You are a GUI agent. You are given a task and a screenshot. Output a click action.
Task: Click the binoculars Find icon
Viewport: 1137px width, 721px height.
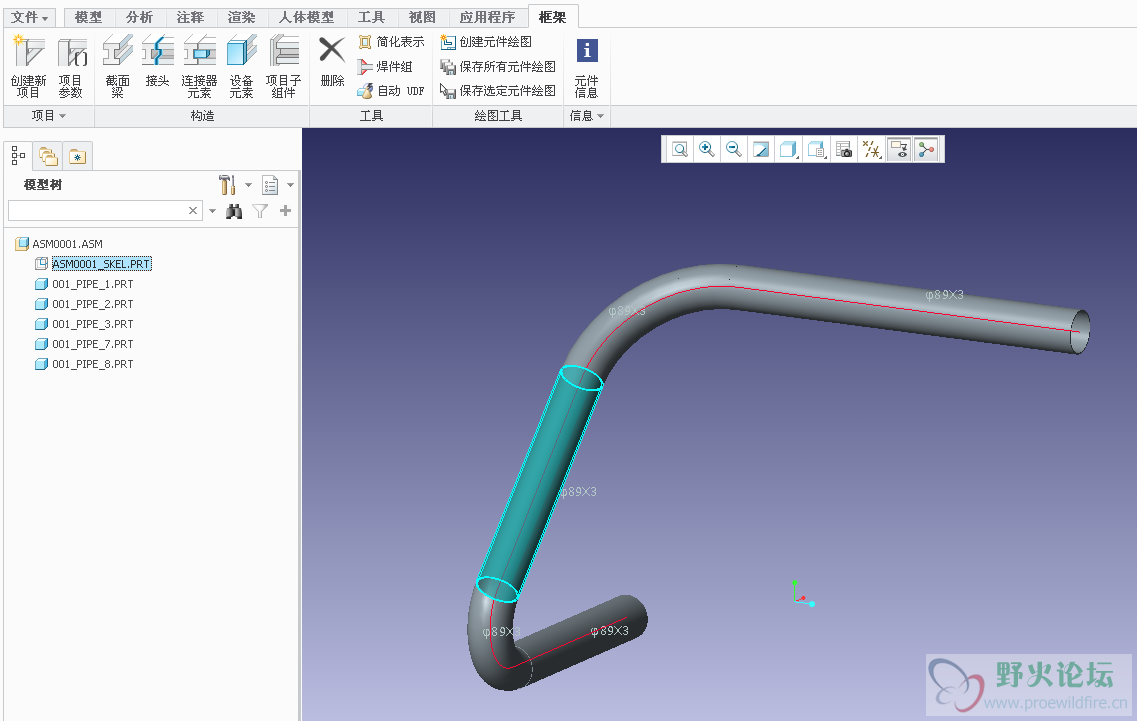click(x=233, y=211)
